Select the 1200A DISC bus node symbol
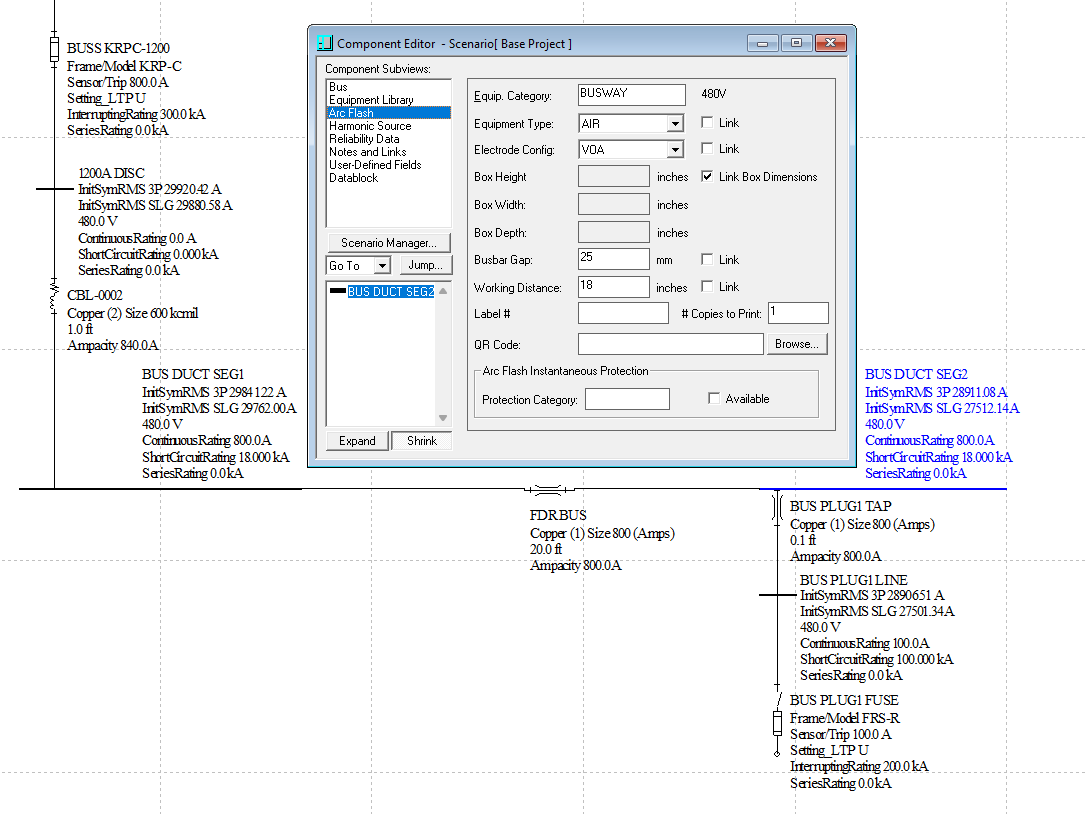The height and width of the screenshot is (814, 1087). pyautogui.click(x=55, y=188)
